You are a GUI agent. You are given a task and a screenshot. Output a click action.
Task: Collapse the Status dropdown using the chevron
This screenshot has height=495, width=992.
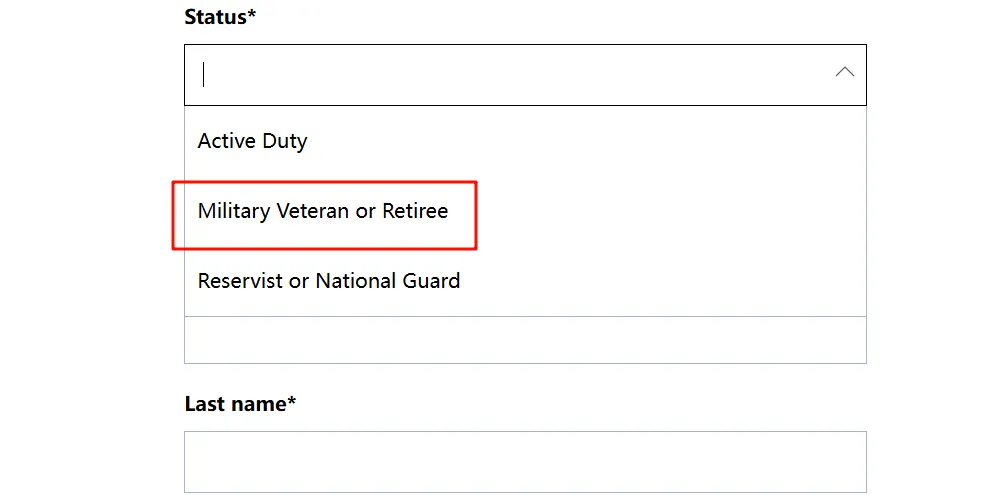coord(844,72)
